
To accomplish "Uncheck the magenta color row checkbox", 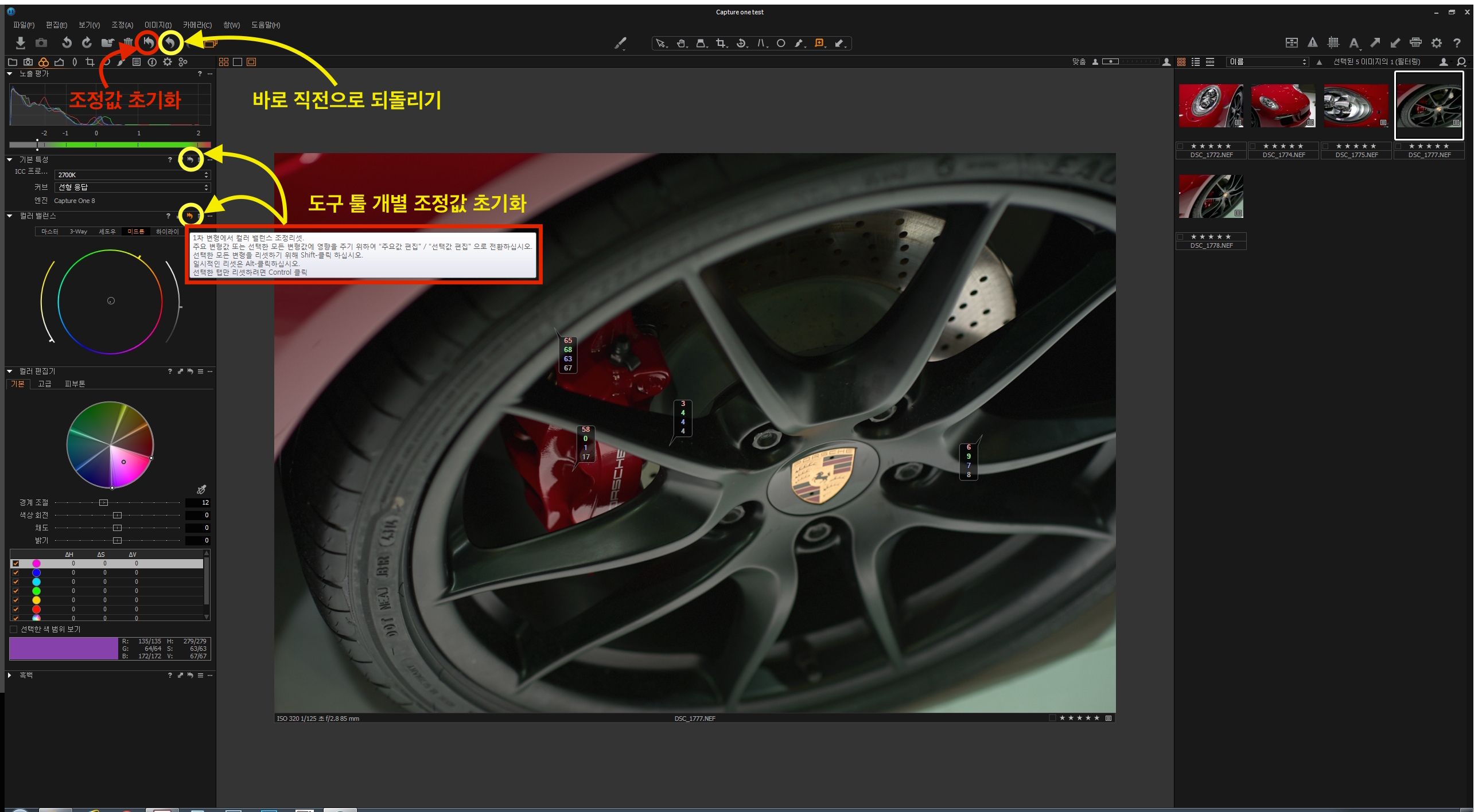I will coord(16,563).
